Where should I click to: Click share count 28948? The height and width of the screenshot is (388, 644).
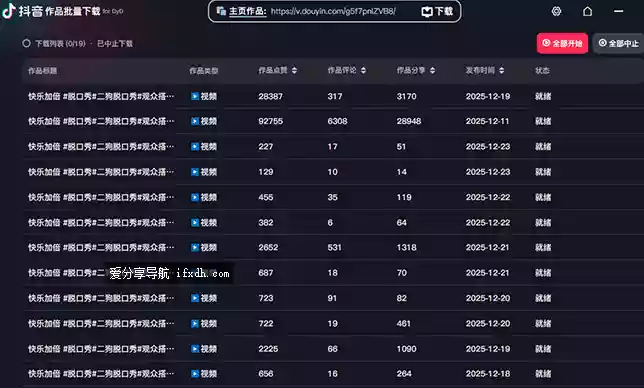pos(409,121)
